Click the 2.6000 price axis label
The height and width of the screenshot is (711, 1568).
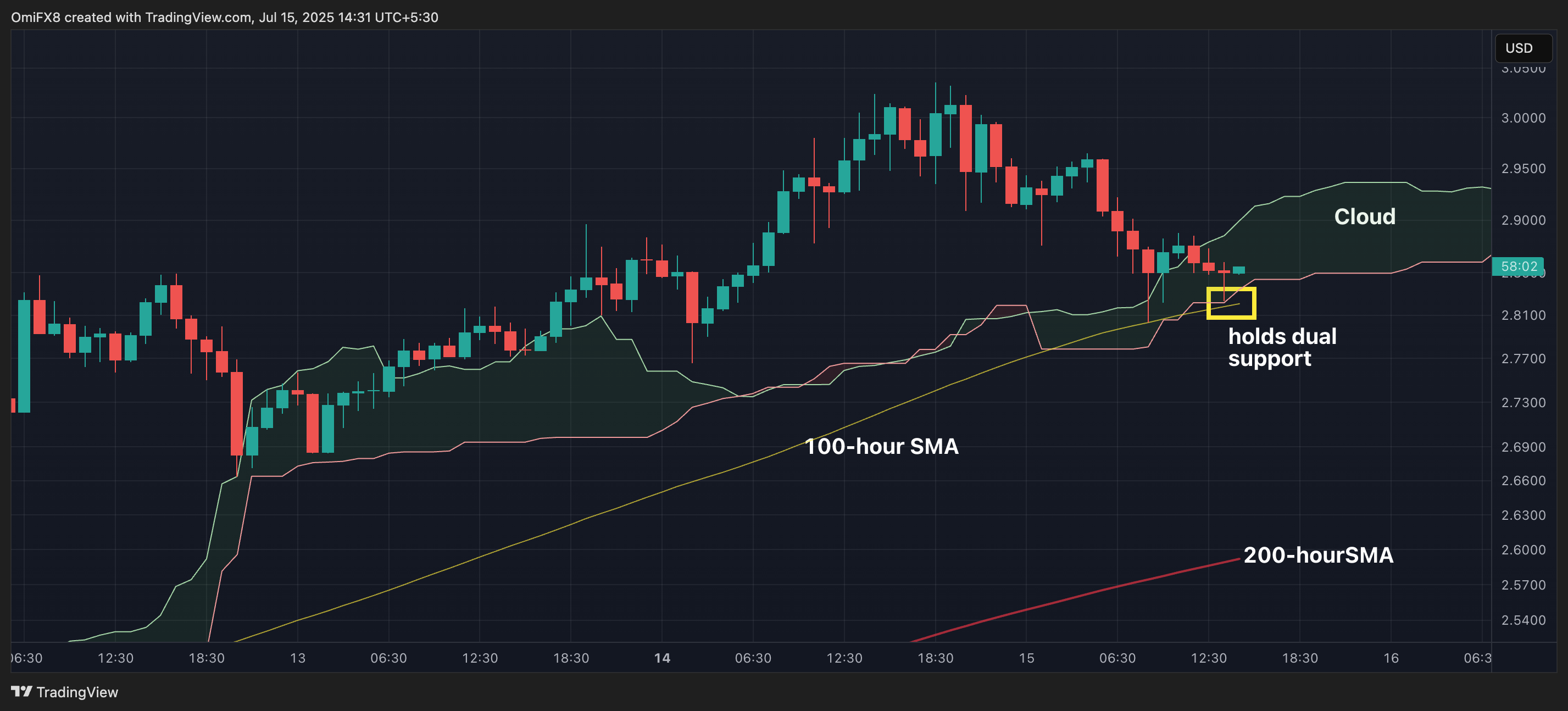[1523, 549]
